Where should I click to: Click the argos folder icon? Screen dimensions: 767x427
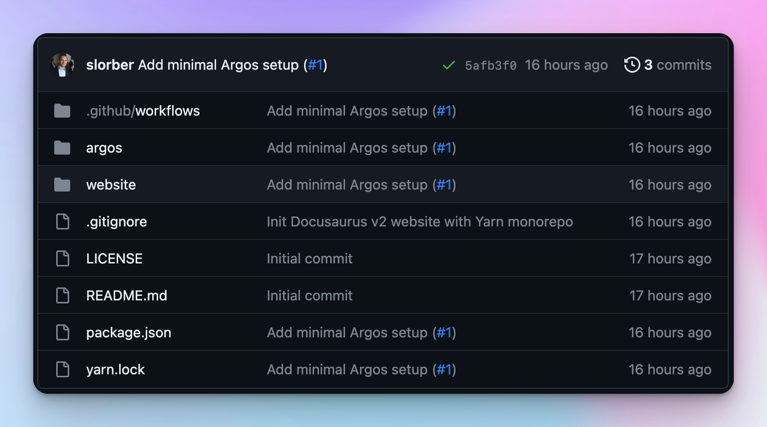pyautogui.click(x=62, y=148)
